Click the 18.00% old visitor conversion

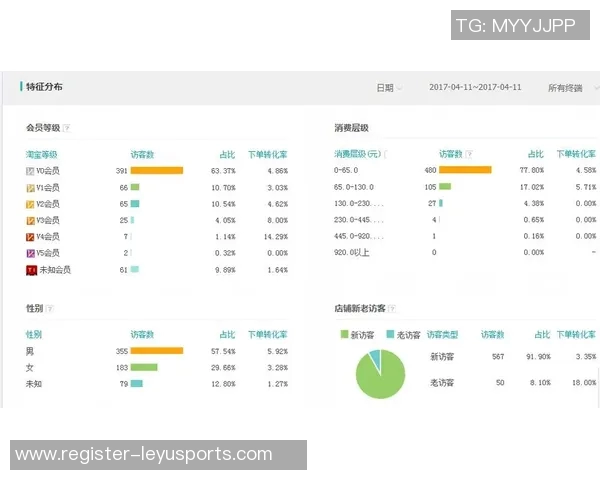(x=584, y=382)
